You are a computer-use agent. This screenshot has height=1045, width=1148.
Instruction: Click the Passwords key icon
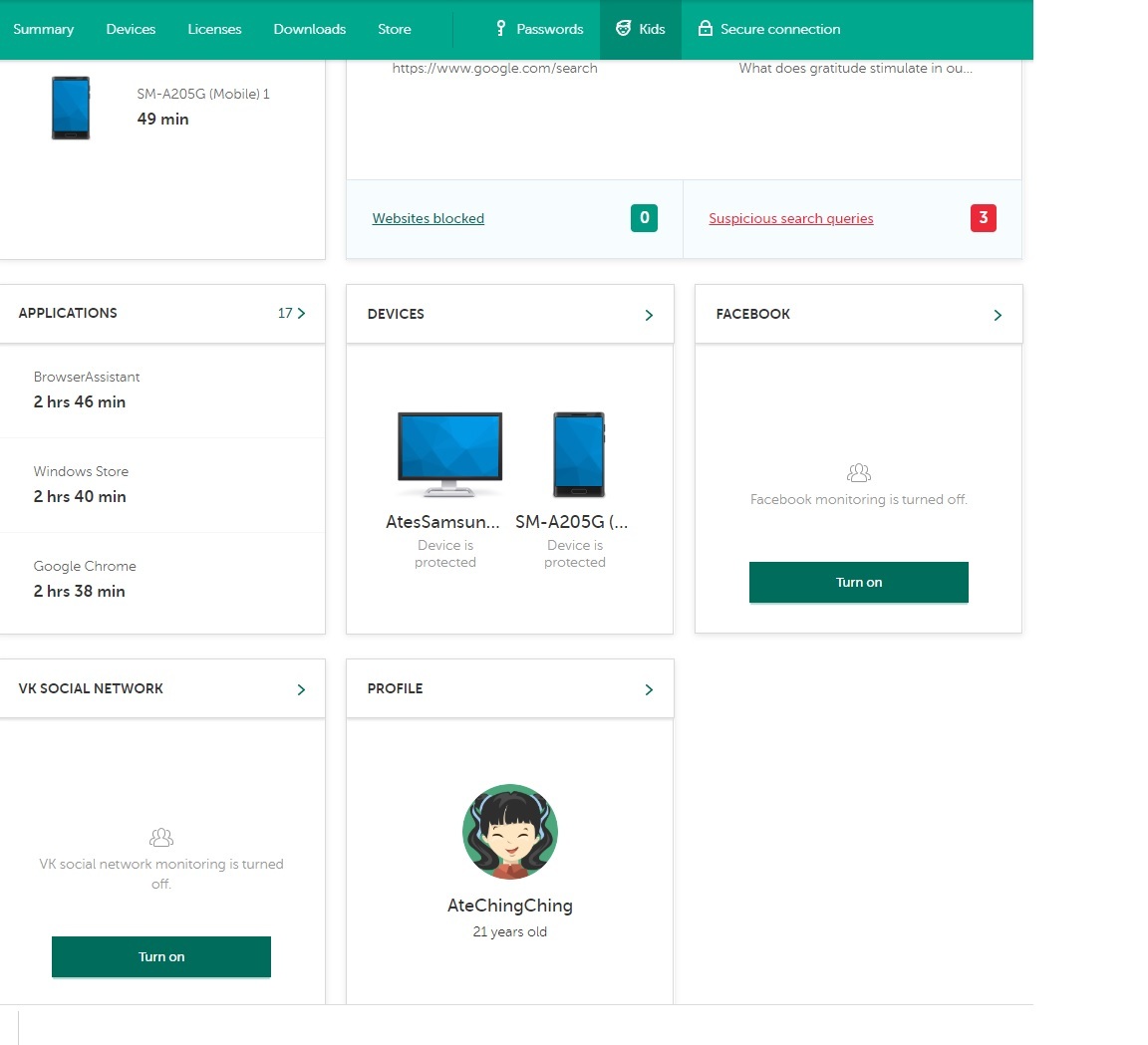(x=501, y=29)
